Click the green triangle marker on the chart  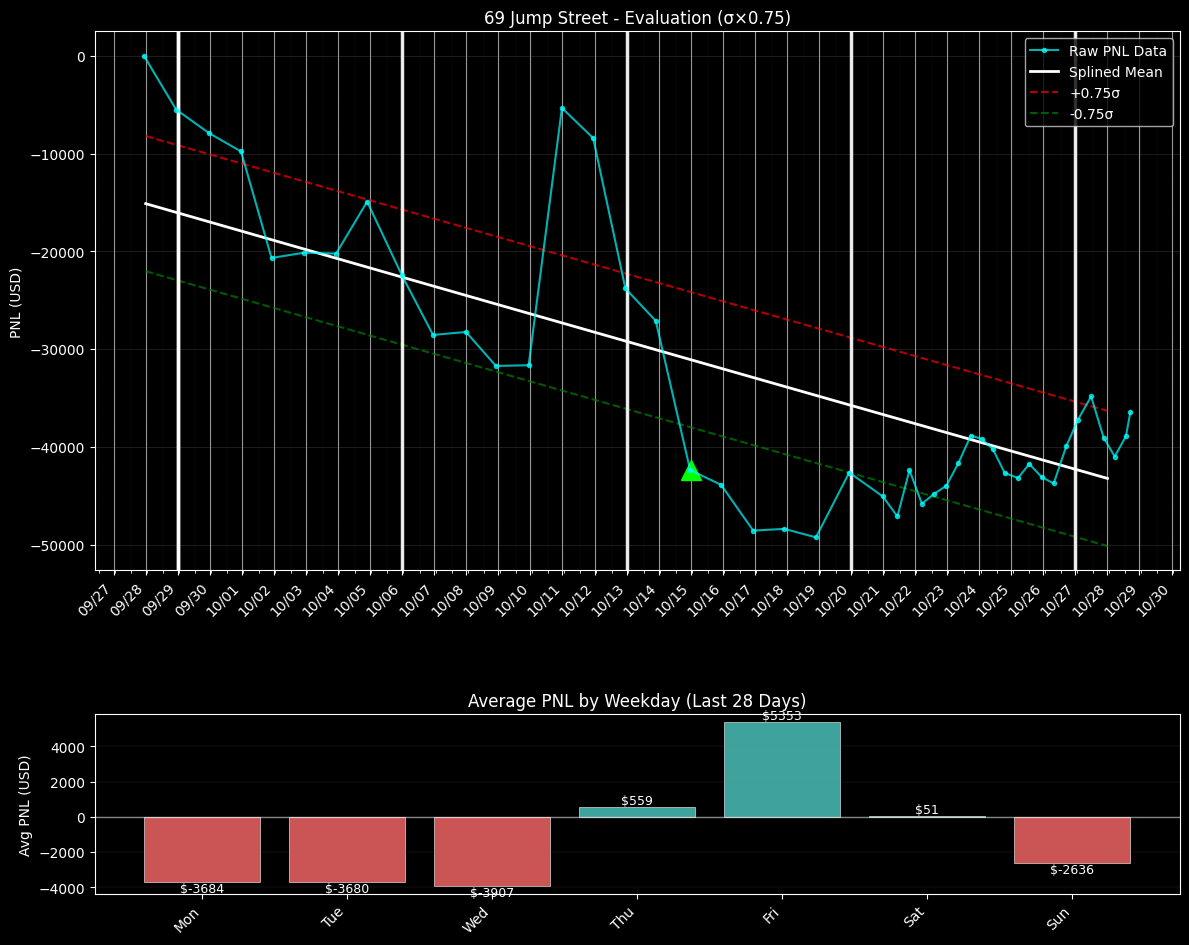coord(690,471)
